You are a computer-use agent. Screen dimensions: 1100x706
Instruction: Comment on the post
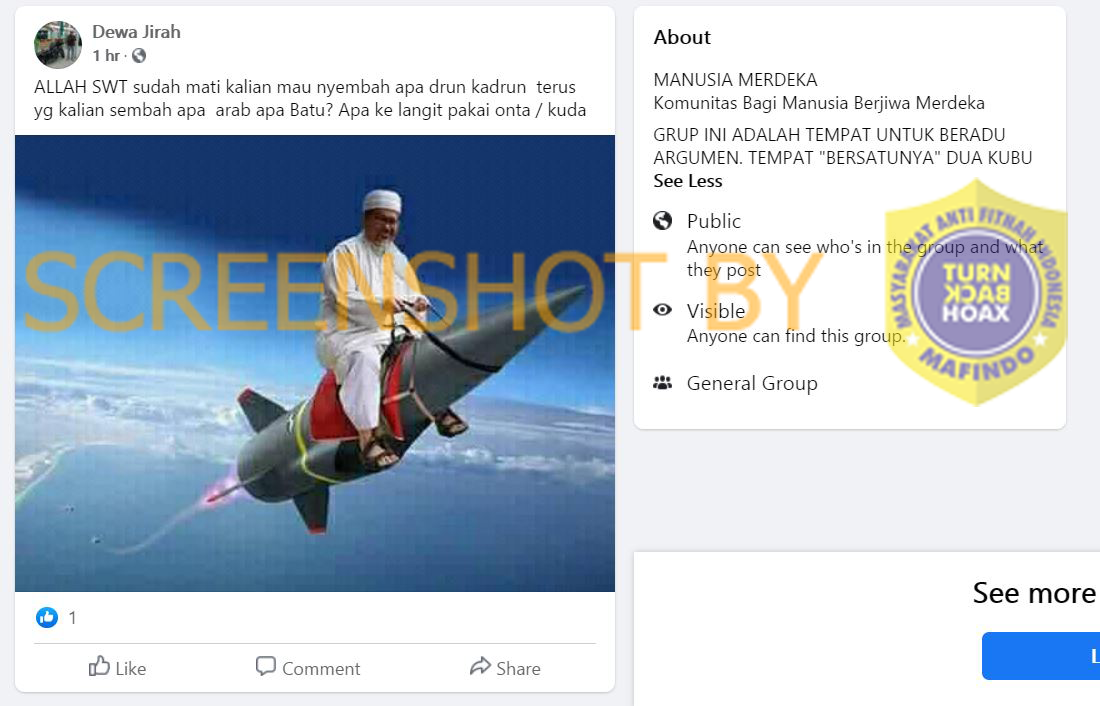point(308,667)
